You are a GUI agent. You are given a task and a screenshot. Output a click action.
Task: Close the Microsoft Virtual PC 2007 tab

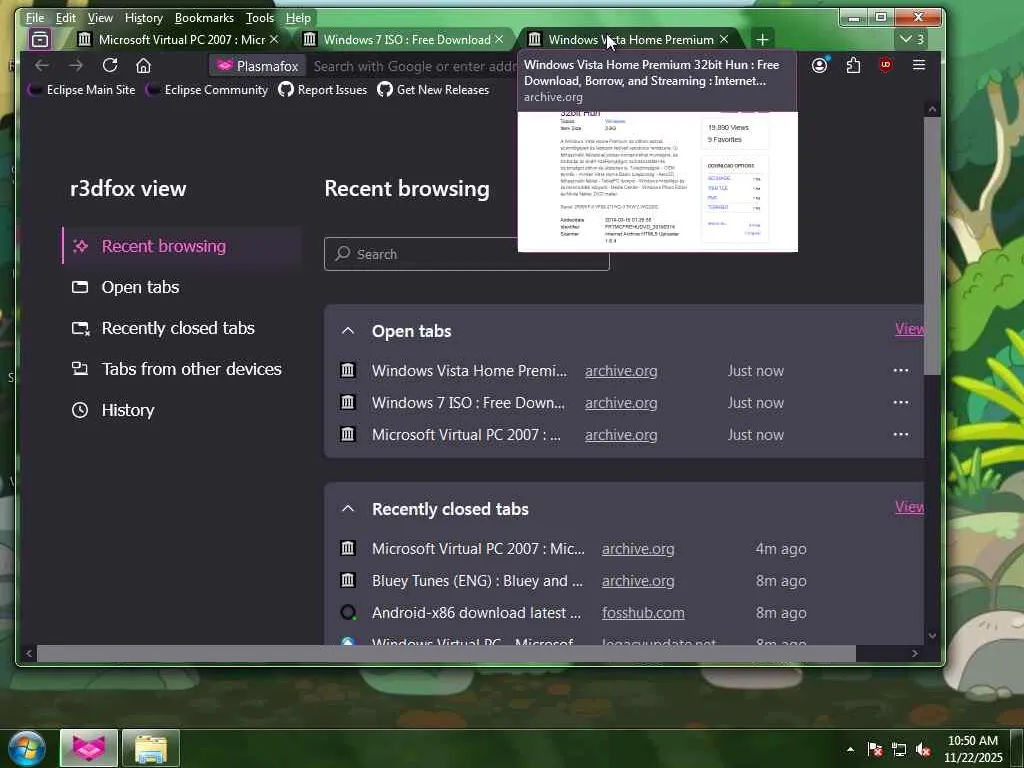274,40
